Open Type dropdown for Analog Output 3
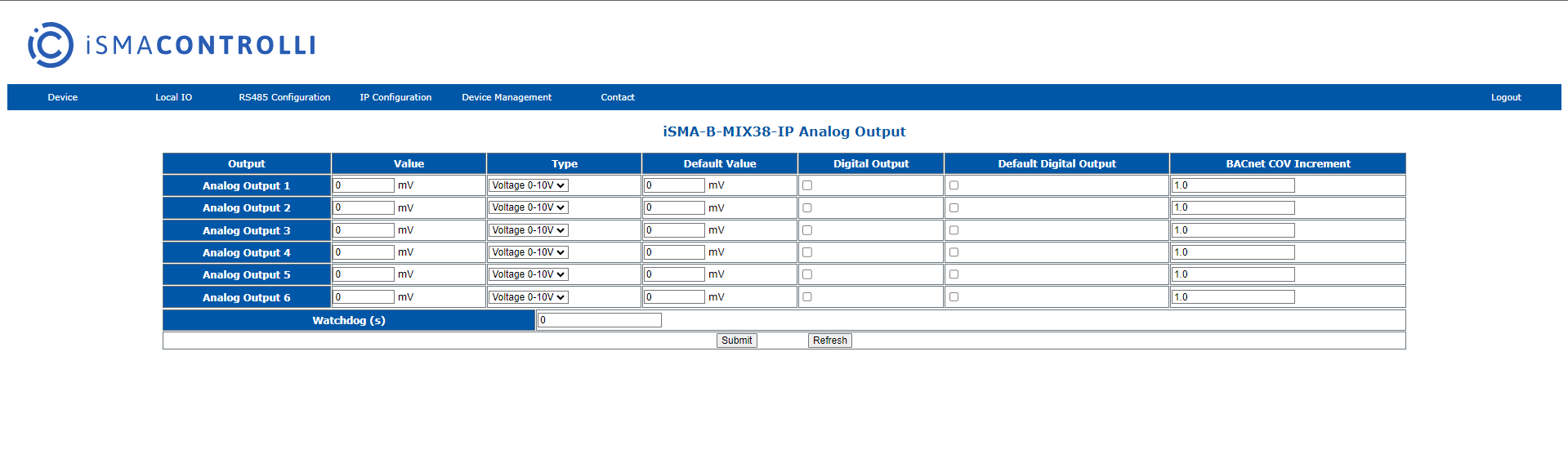 pyautogui.click(x=529, y=230)
